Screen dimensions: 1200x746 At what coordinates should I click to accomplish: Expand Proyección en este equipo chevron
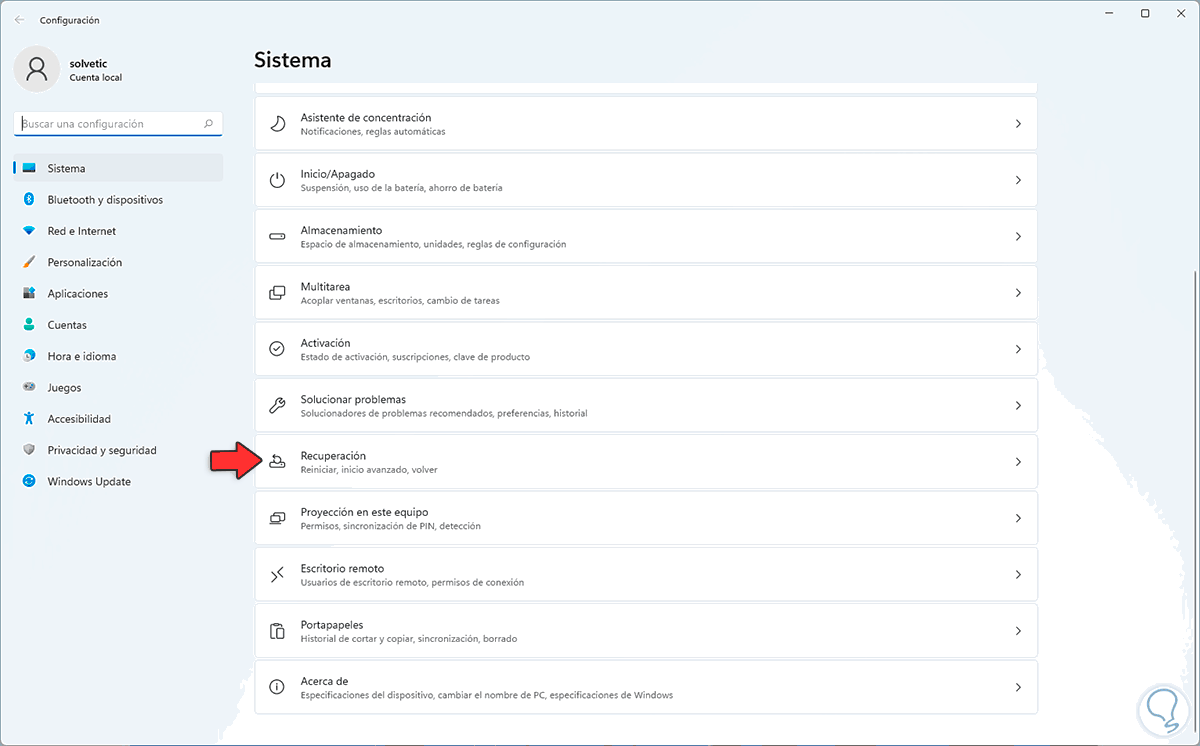1018,518
